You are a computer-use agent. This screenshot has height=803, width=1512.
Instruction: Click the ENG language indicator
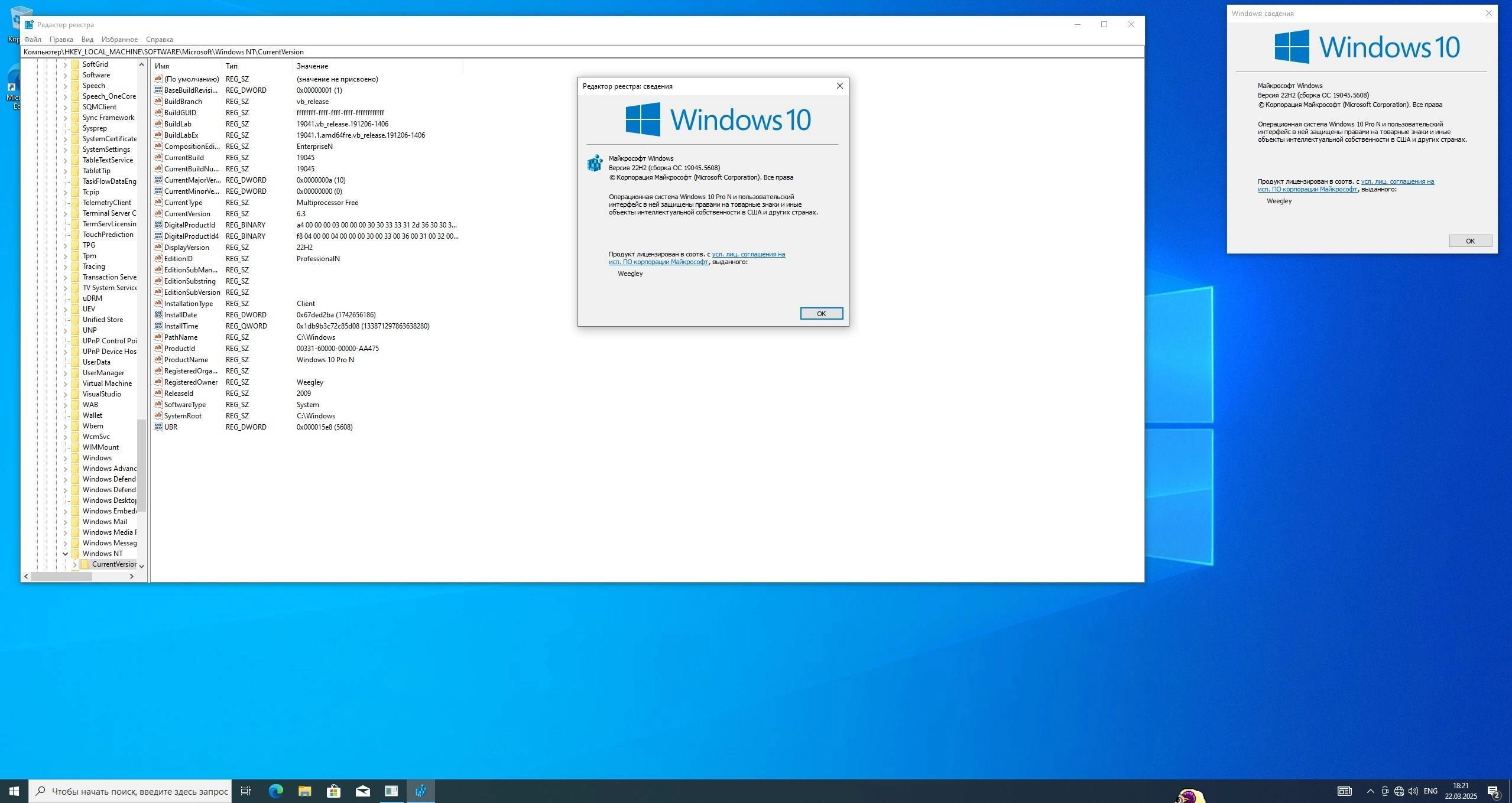(1430, 791)
